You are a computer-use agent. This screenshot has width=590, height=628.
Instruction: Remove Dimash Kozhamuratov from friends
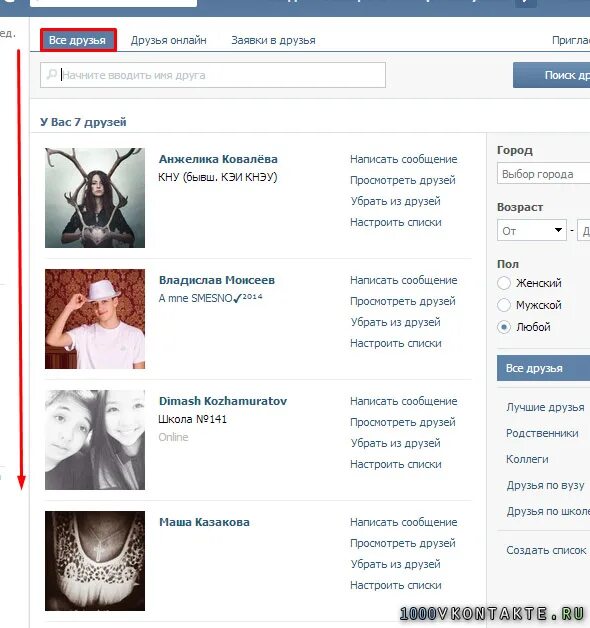click(395, 443)
